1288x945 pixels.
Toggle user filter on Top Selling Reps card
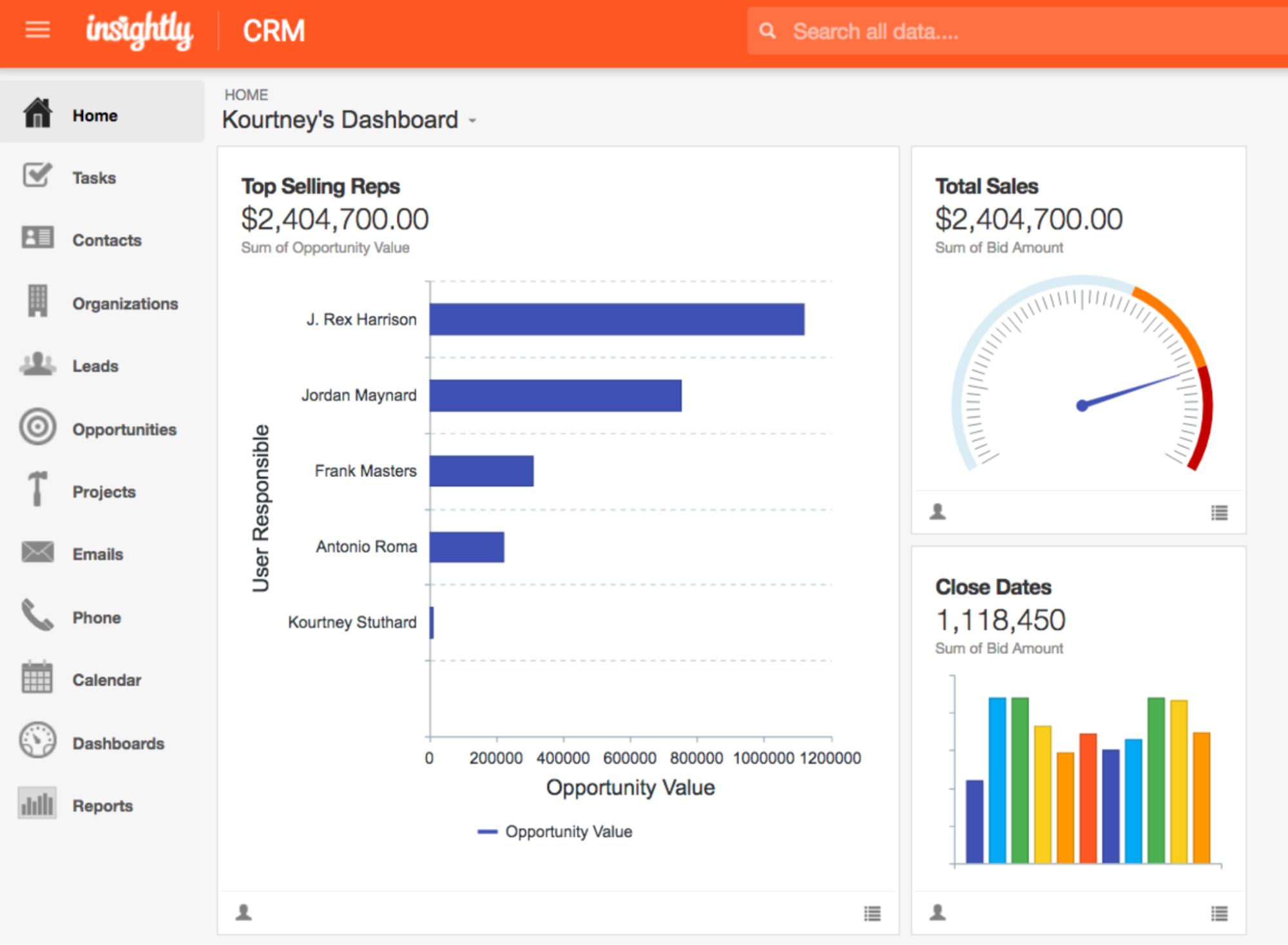click(x=244, y=913)
